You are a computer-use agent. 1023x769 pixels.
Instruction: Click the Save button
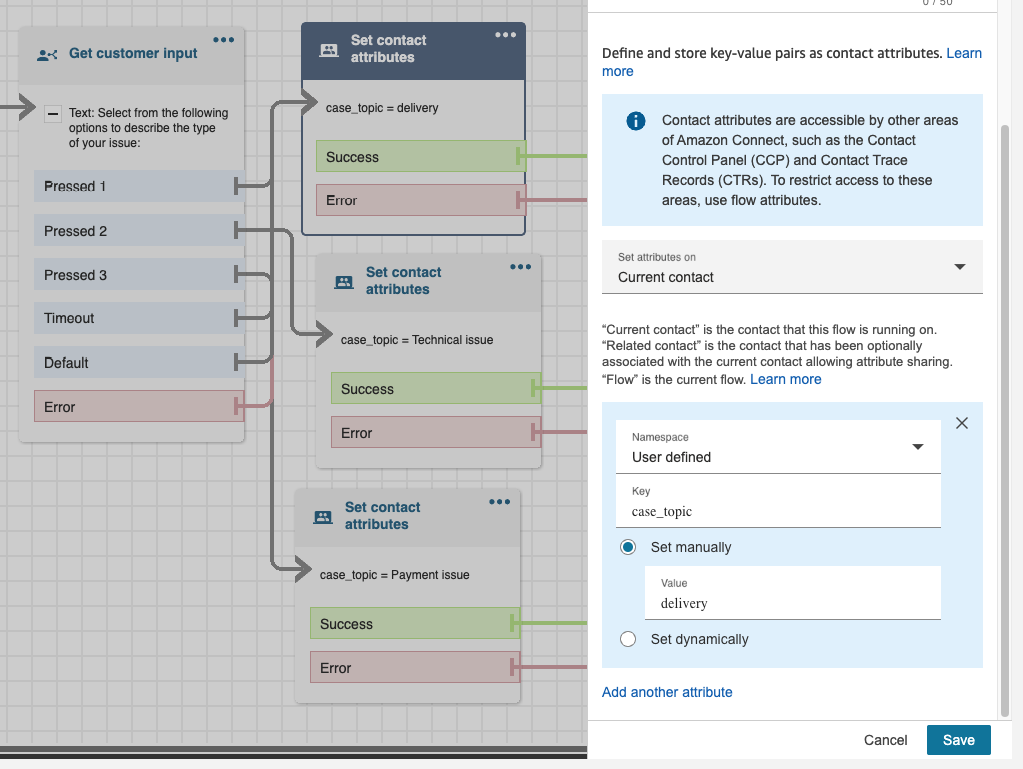tap(958, 740)
